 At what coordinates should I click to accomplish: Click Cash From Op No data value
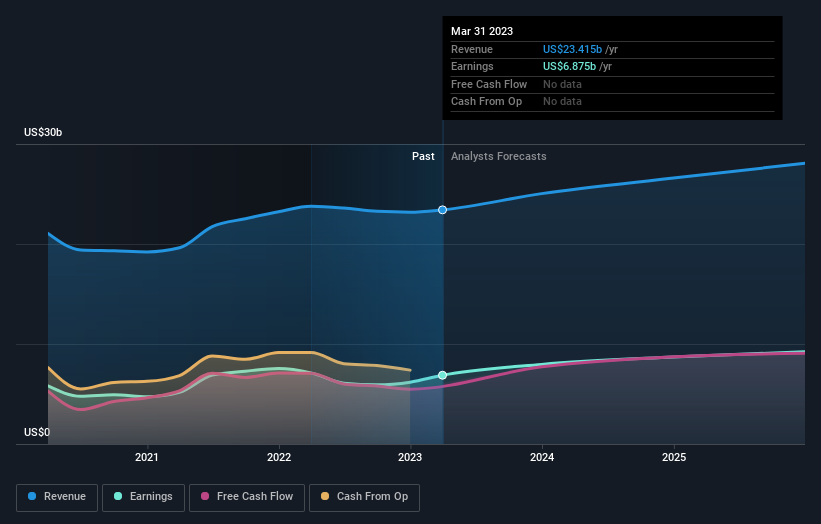(562, 102)
